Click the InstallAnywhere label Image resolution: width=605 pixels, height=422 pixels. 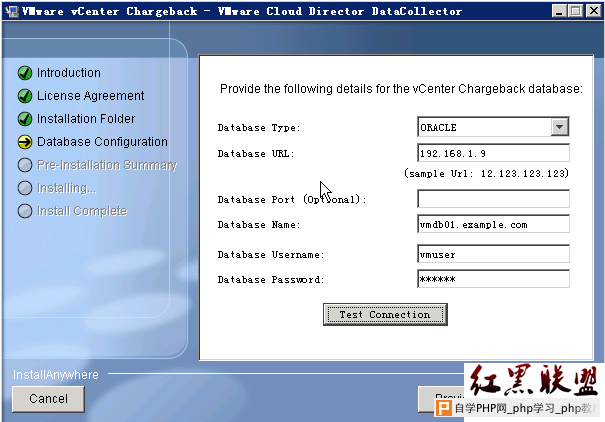(56, 375)
